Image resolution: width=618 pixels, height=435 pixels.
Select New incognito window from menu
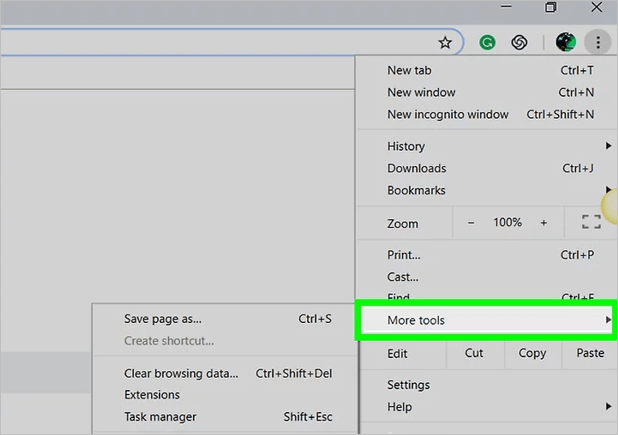447,114
